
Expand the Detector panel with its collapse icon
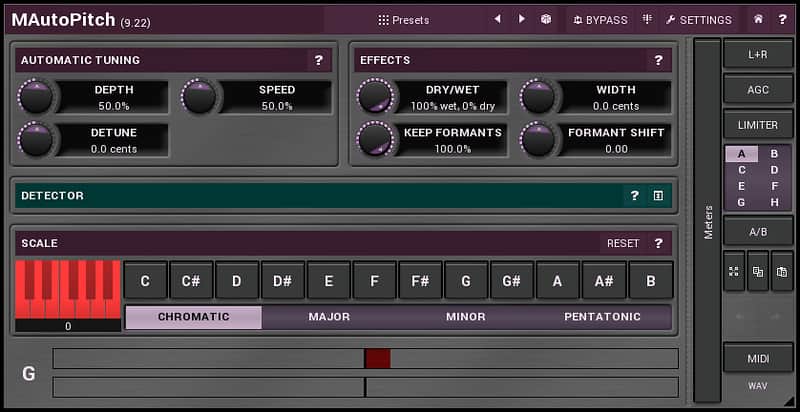[658, 195]
